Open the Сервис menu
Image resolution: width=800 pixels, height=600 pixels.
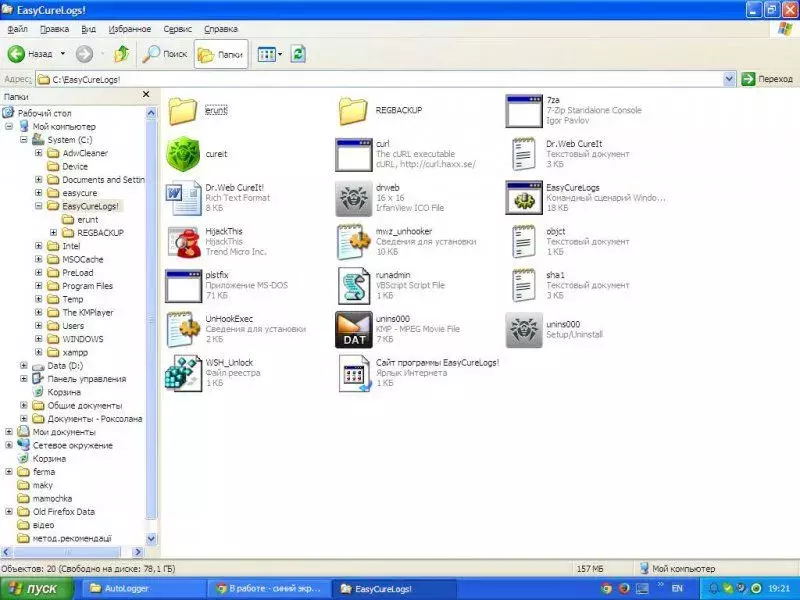click(x=178, y=29)
